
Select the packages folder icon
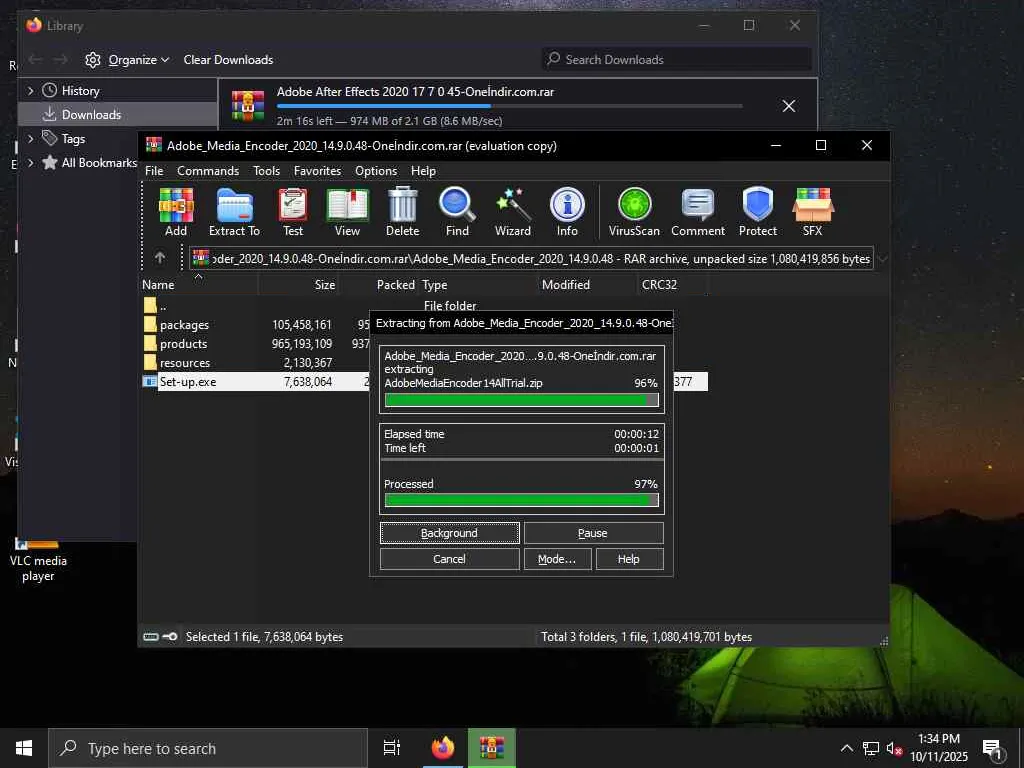[x=150, y=325]
